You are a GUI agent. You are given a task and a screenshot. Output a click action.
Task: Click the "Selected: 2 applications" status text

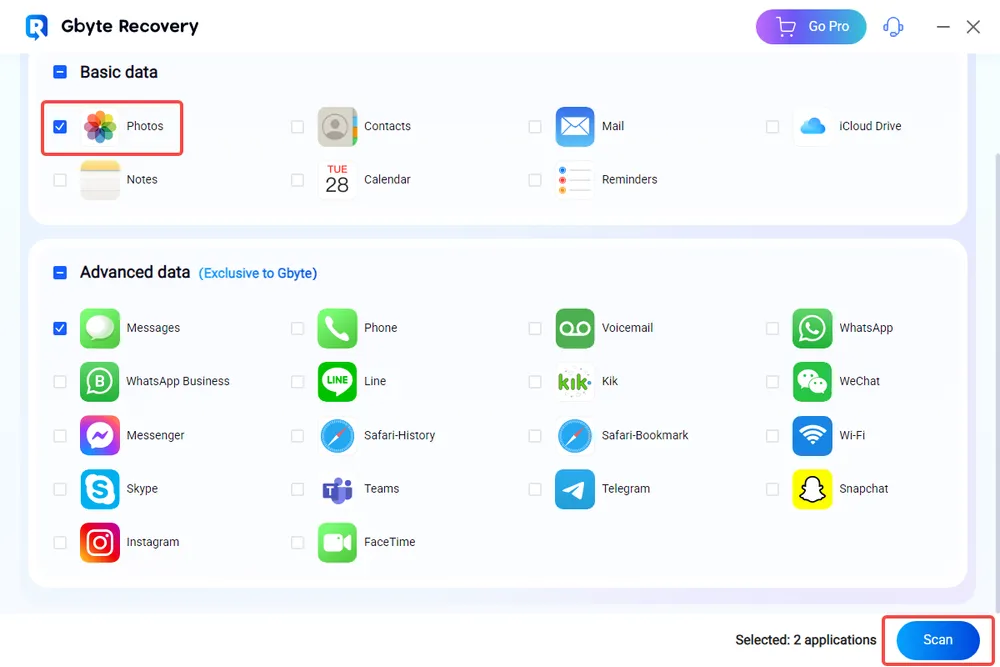805,640
